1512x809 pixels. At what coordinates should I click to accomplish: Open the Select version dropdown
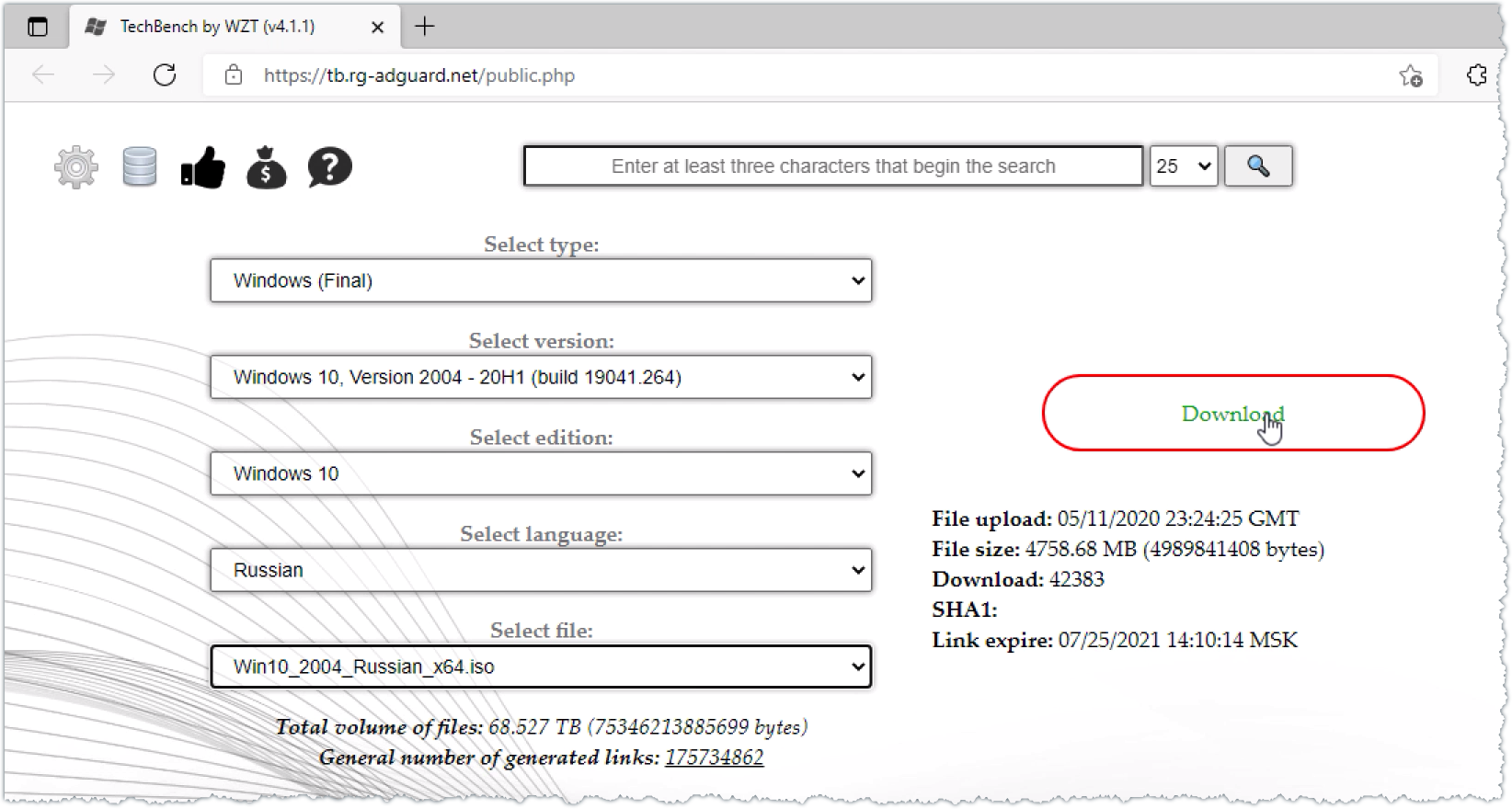(541, 377)
